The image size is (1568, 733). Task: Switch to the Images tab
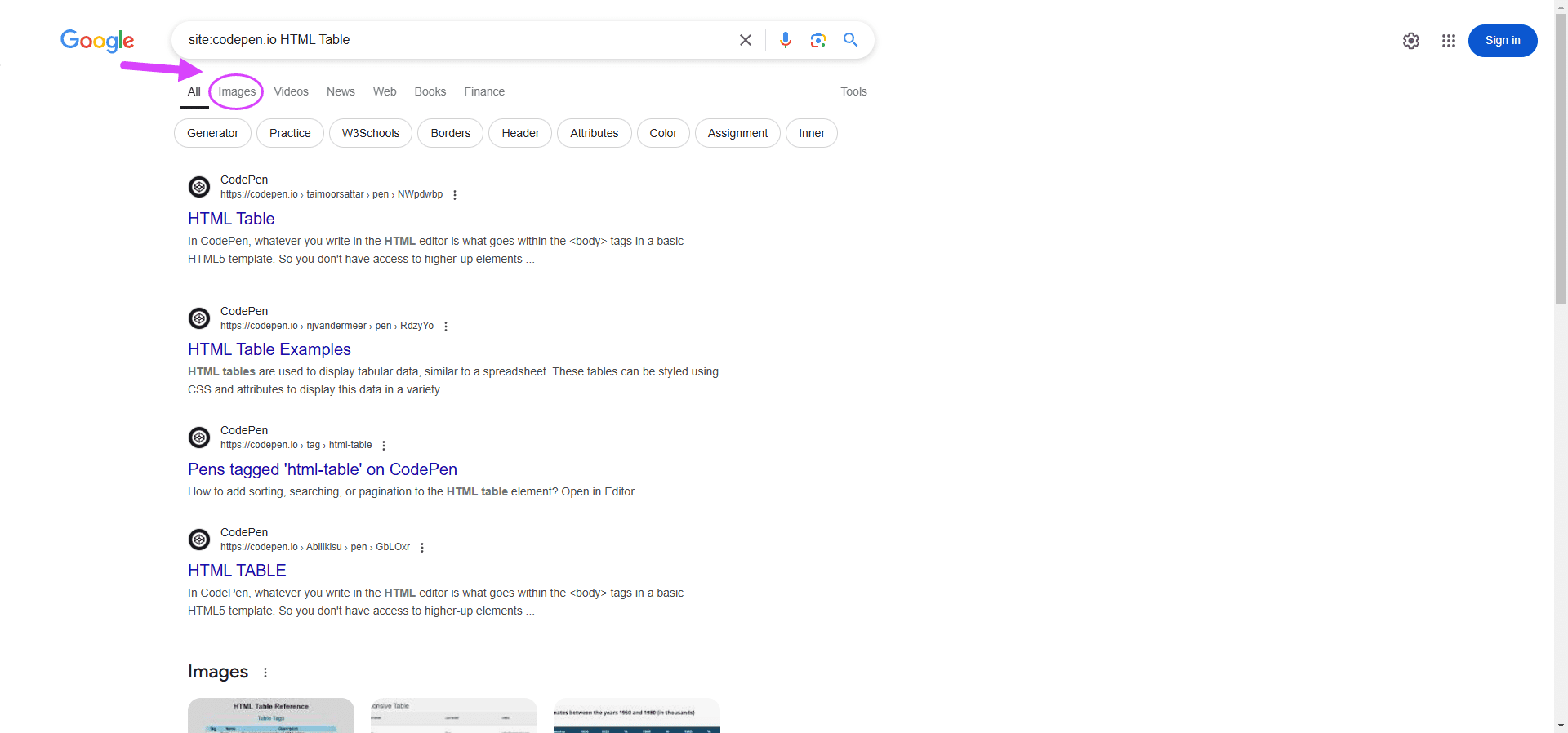point(237,91)
